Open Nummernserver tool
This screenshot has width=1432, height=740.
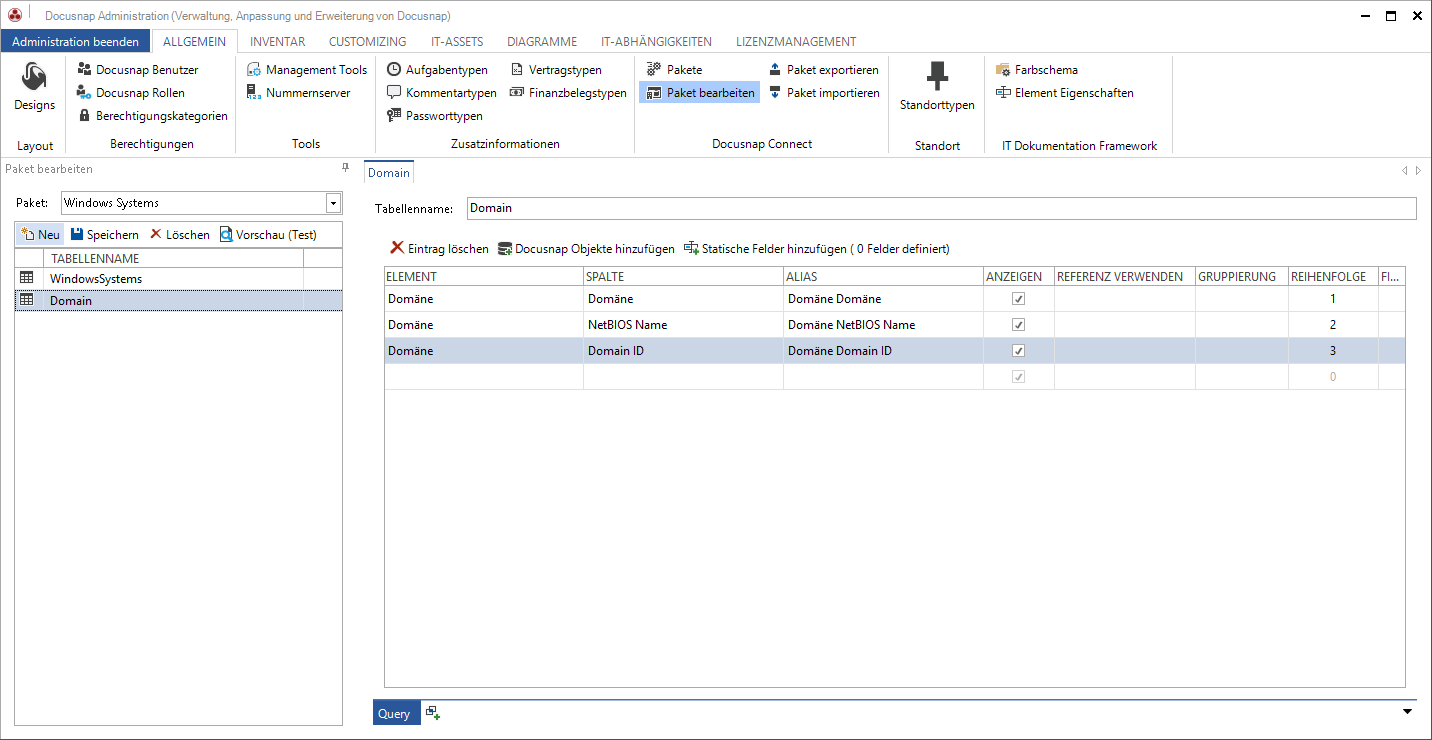tap(299, 93)
